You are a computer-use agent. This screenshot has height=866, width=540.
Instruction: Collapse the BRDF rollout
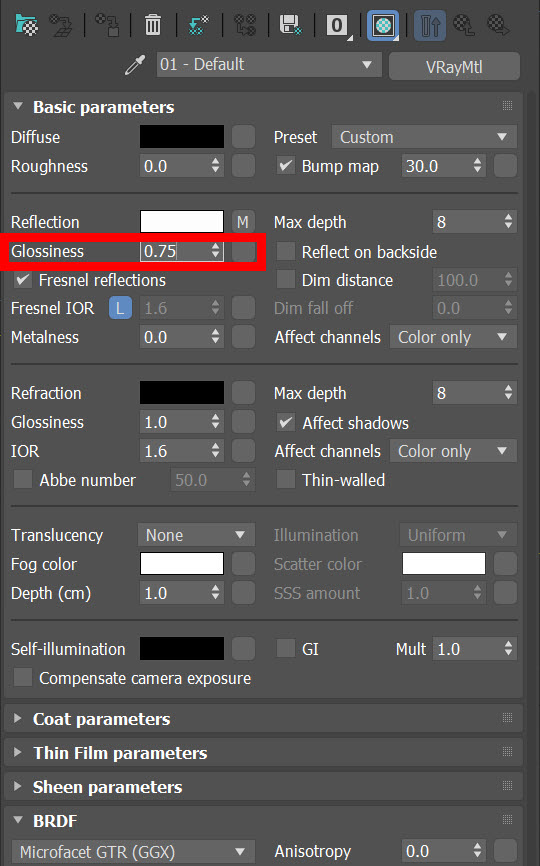coord(18,820)
